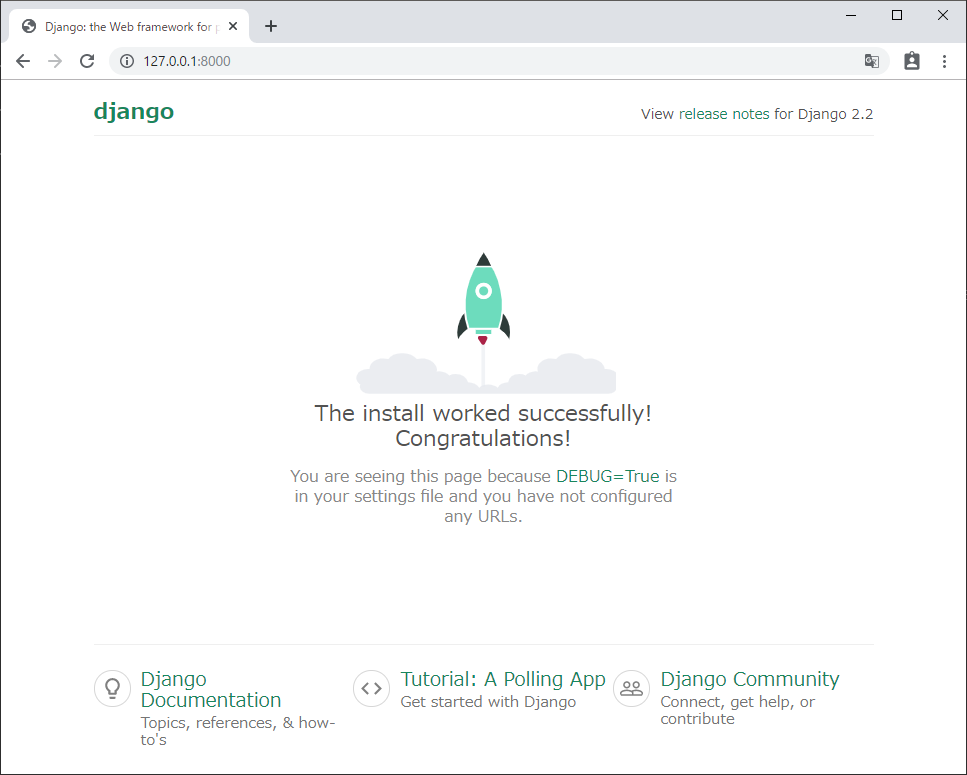967x775 pixels.
Task: Minimize the browser window
Action: 851,15
